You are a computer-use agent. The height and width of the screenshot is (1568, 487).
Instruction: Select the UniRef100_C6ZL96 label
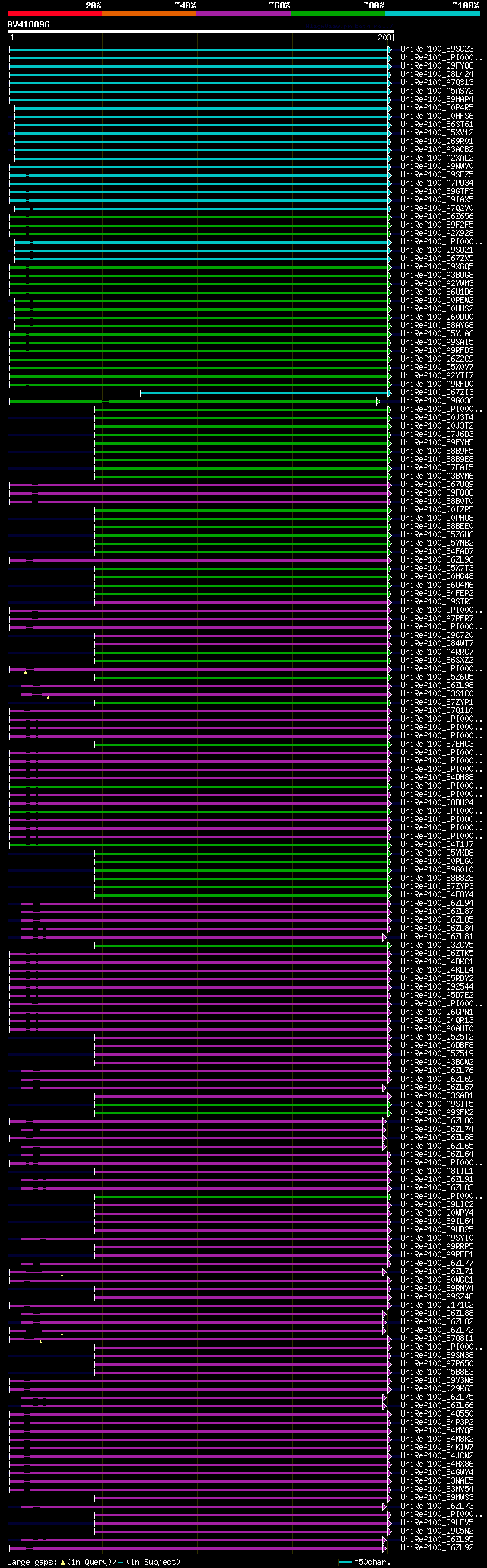(437, 560)
